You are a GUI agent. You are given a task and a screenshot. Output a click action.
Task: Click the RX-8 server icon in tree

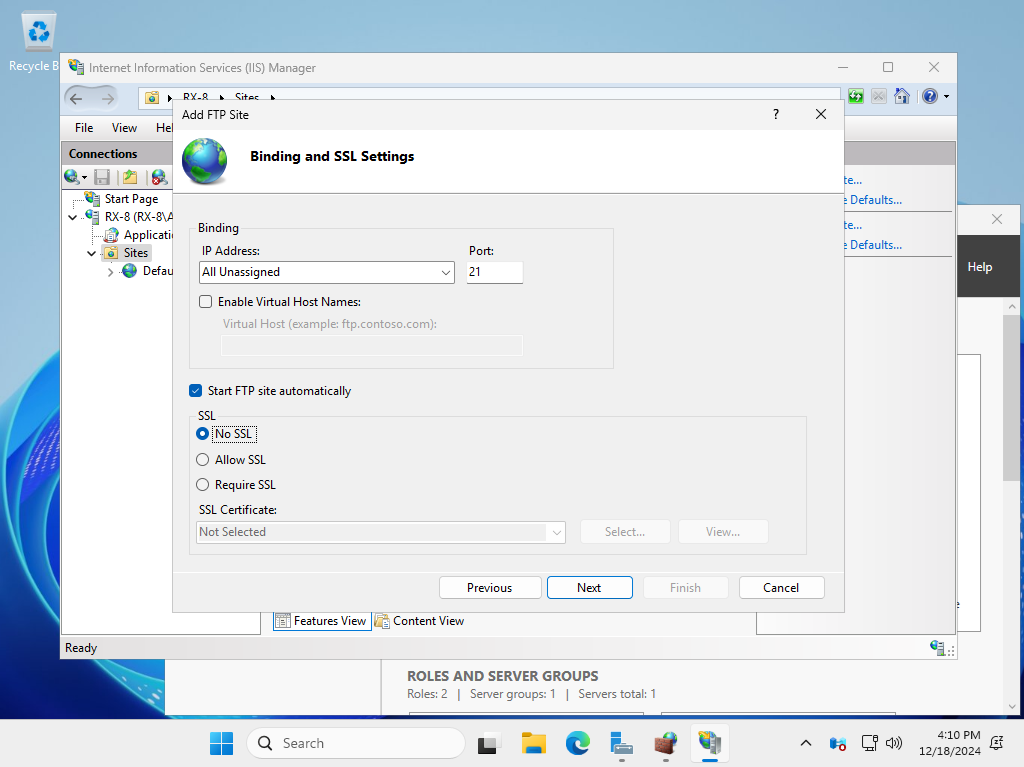coord(93,216)
